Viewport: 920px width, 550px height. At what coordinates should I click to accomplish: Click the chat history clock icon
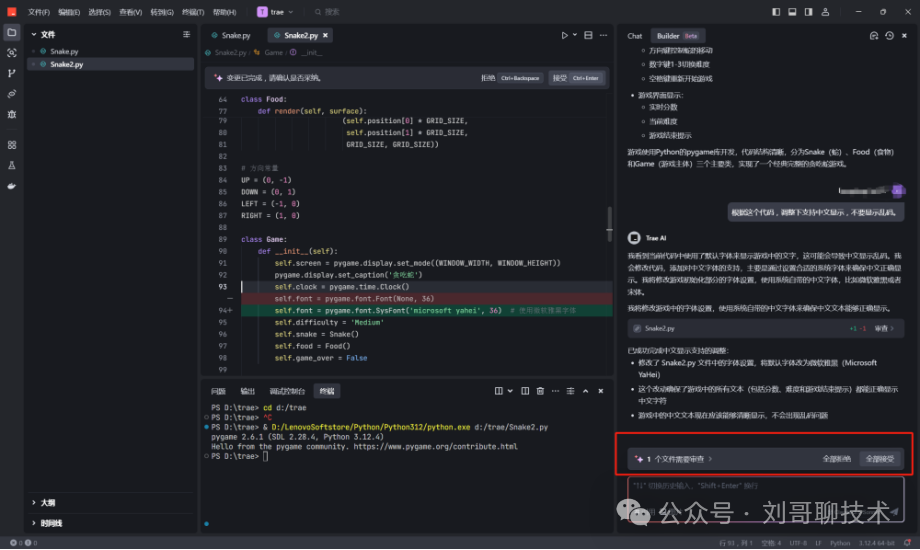tap(889, 36)
